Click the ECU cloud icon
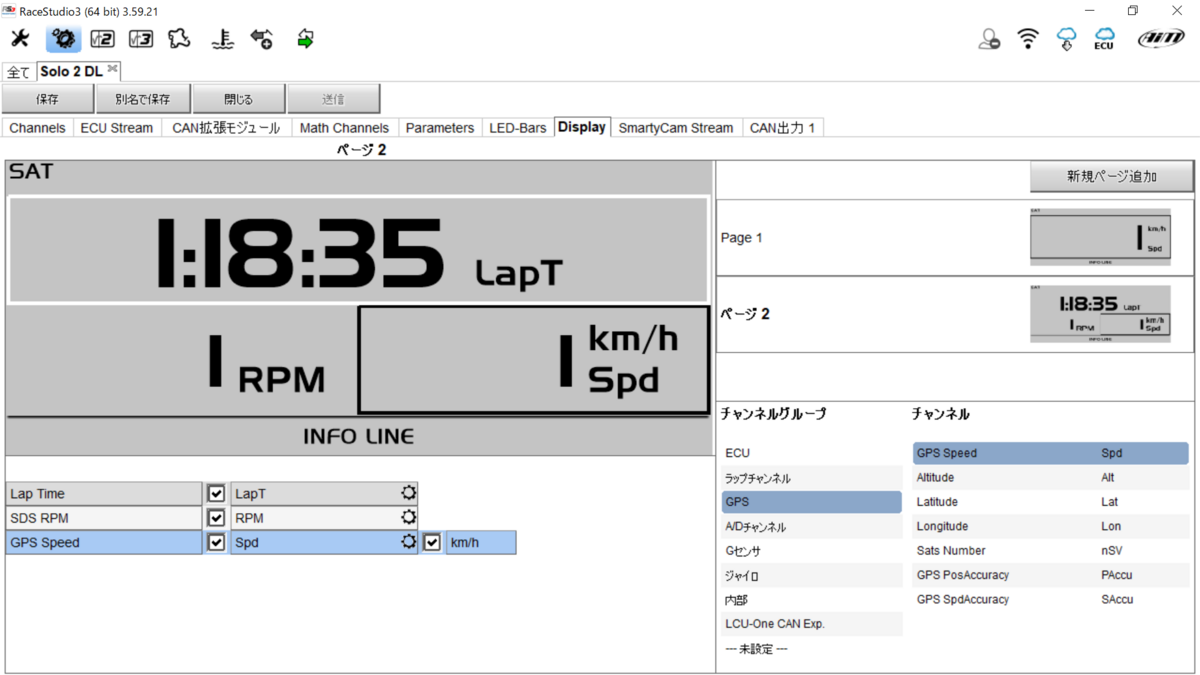The width and height of the screenshot is (1200, 675). (x=1104, y=39)
